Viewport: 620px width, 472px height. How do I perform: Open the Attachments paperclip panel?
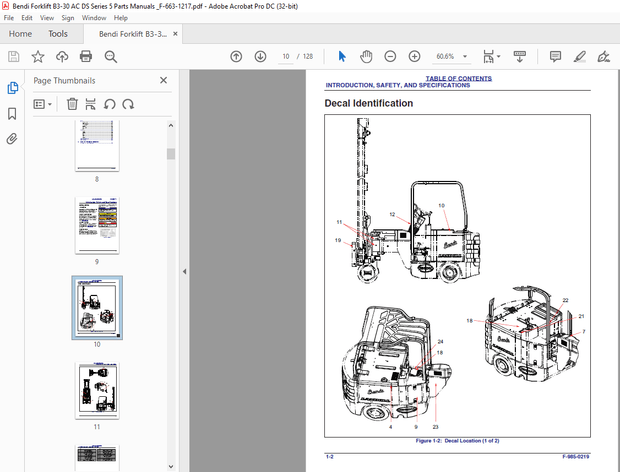[12, 139]
